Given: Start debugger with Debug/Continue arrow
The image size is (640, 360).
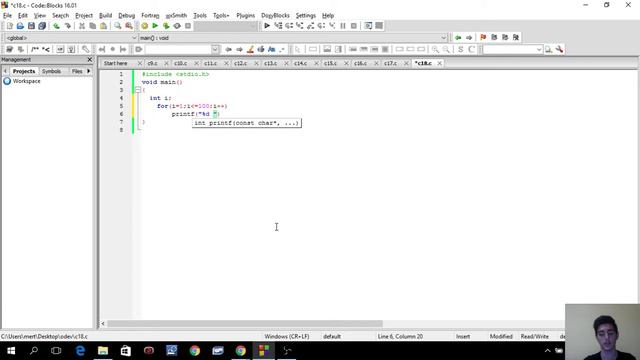Looking at the screenshot, I should 267,26.
